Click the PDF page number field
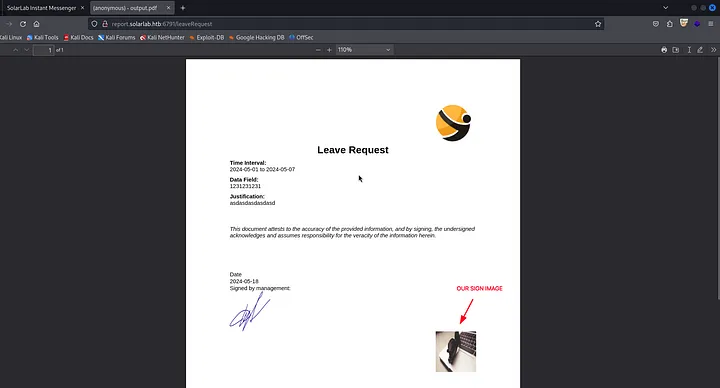 pos(43,50)
